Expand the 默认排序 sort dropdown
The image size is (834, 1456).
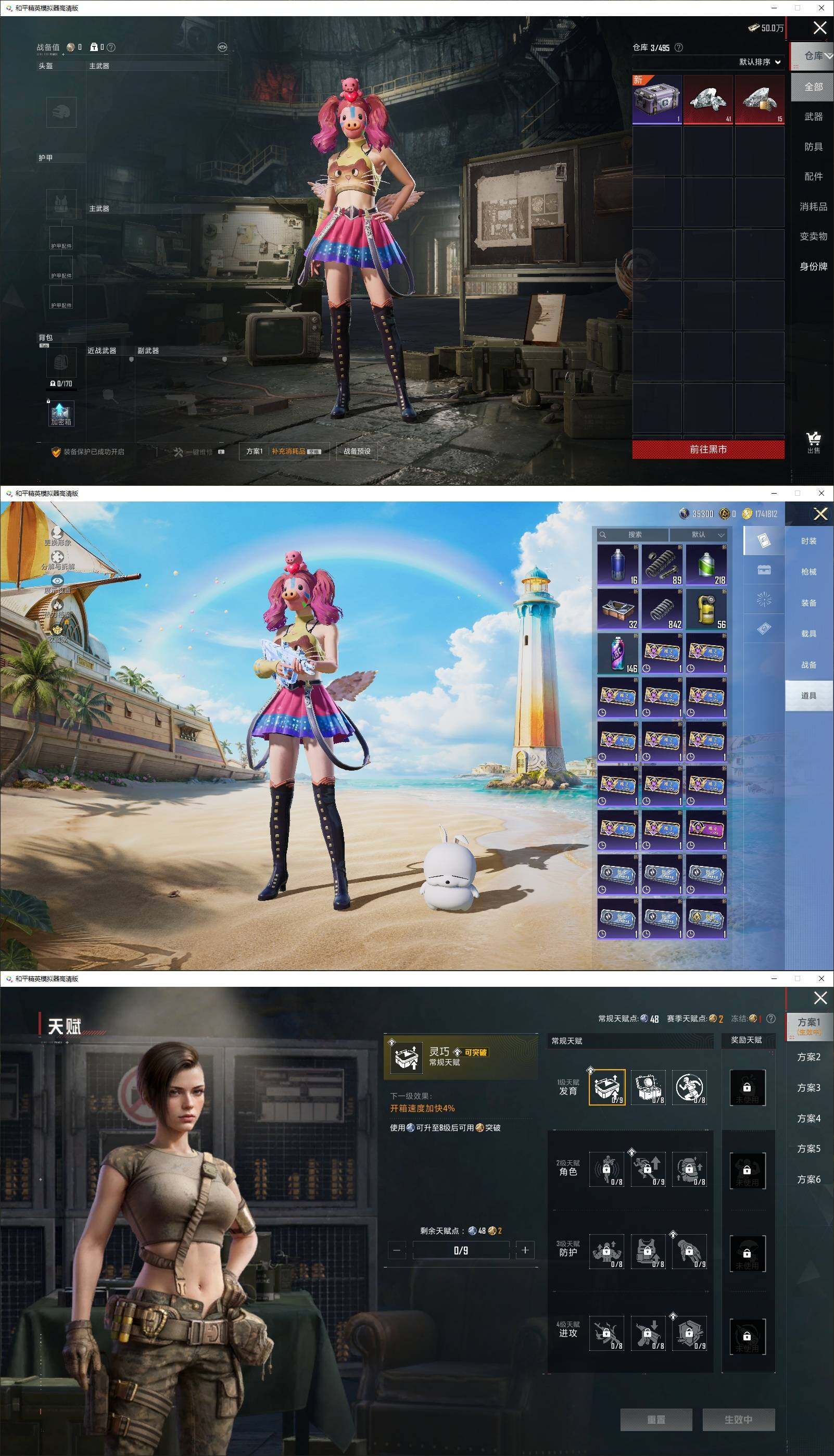760,62
